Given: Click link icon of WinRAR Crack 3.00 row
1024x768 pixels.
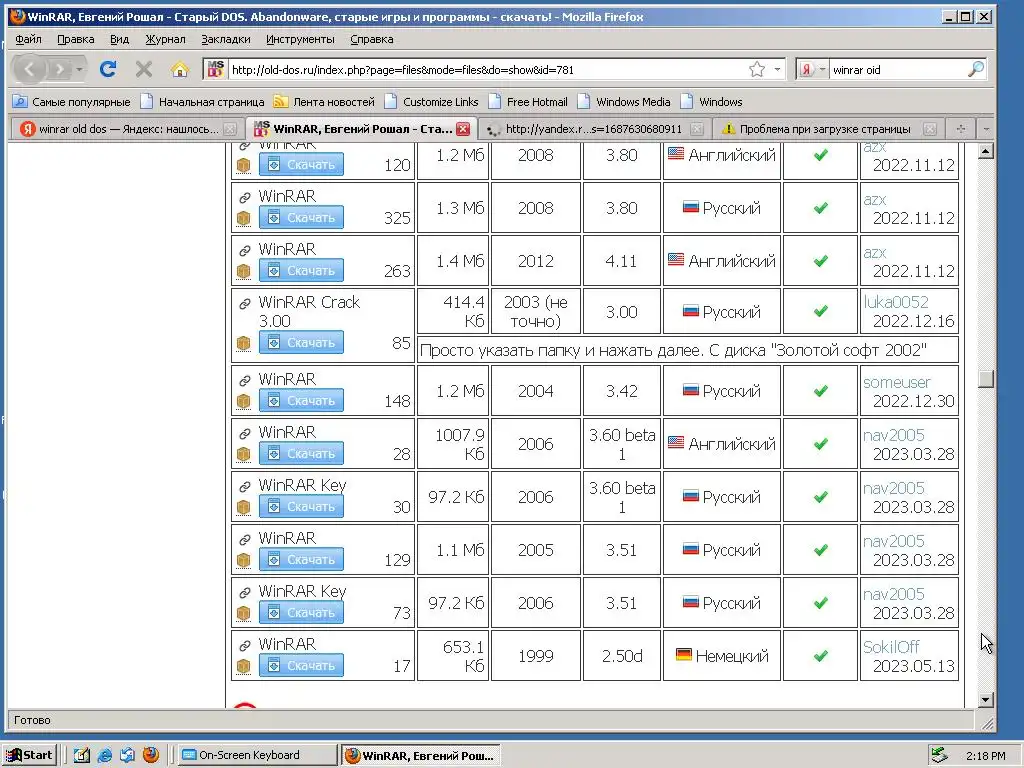Looking at the screenshot, I should pyautogui.click(x=244, y=304).
